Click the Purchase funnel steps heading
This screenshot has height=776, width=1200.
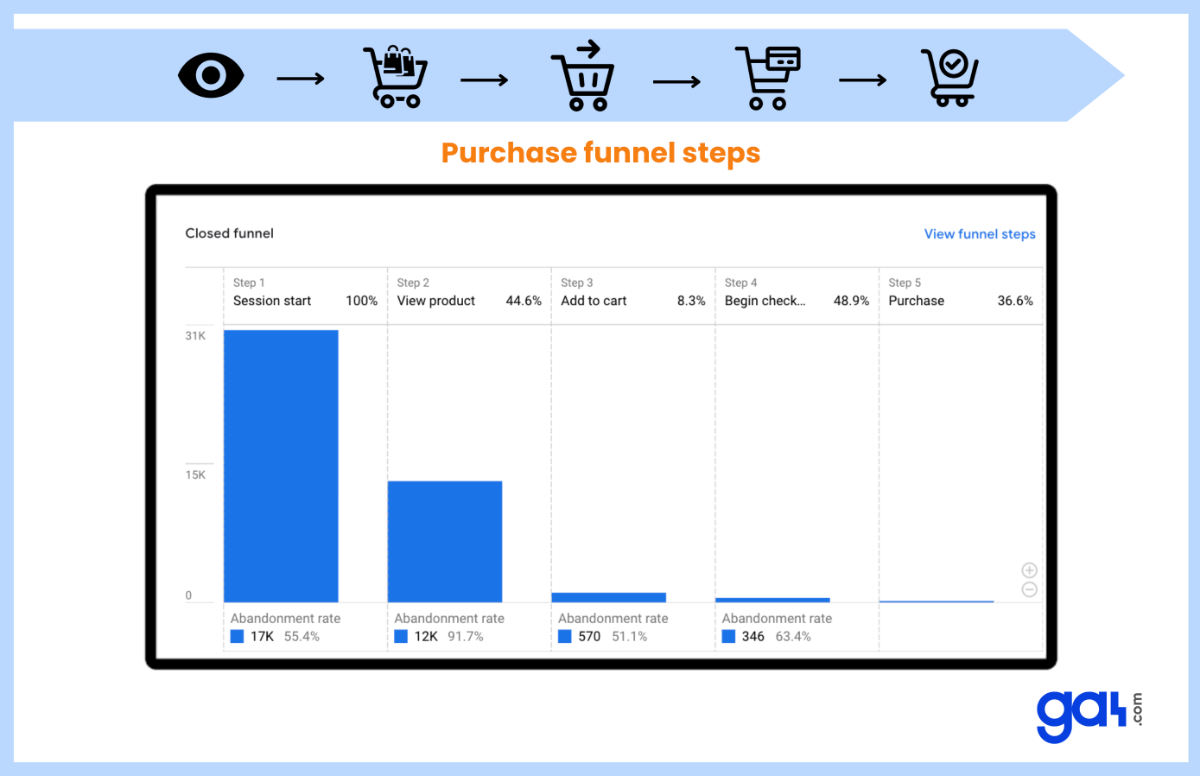(600, 153)
